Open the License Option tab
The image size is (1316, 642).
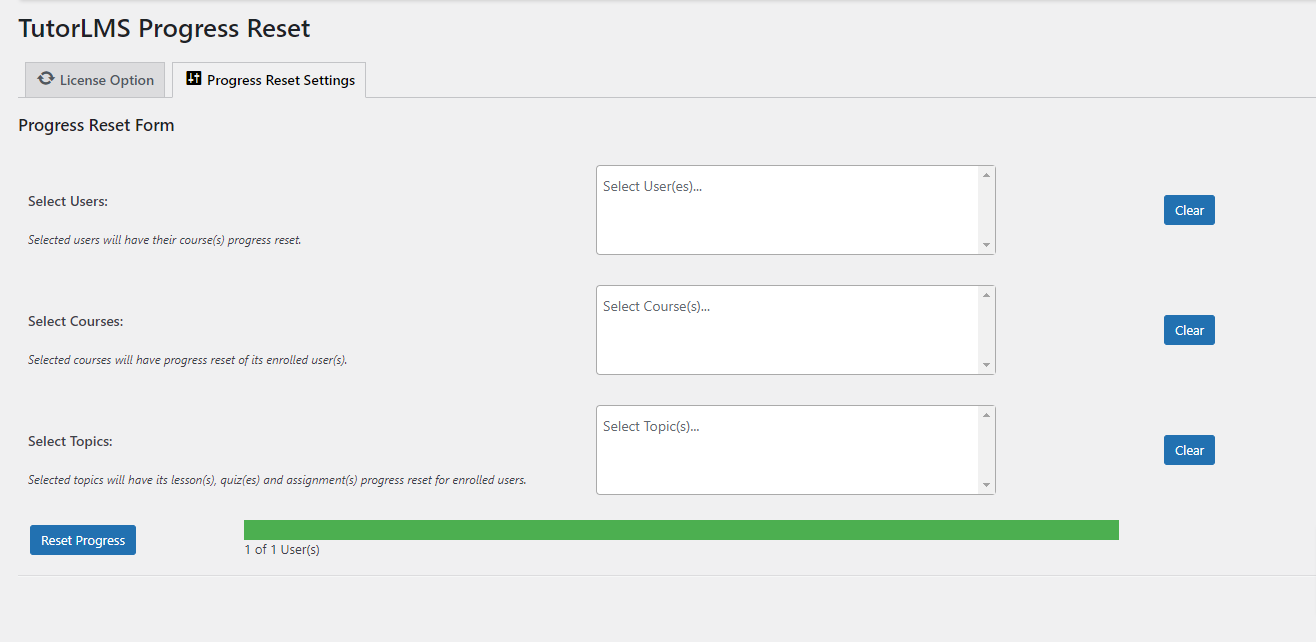click(95, 80)
